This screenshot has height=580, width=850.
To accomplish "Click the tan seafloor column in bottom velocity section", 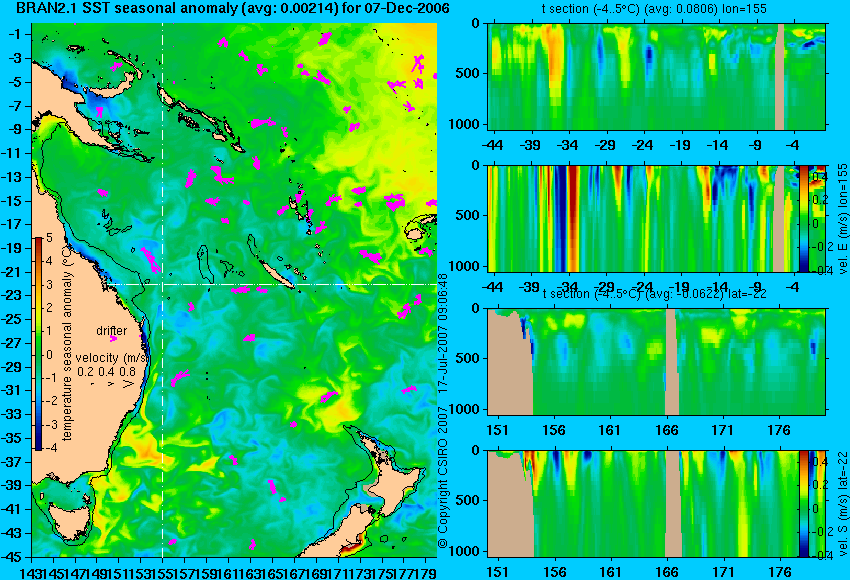I will tap(673, 503).
